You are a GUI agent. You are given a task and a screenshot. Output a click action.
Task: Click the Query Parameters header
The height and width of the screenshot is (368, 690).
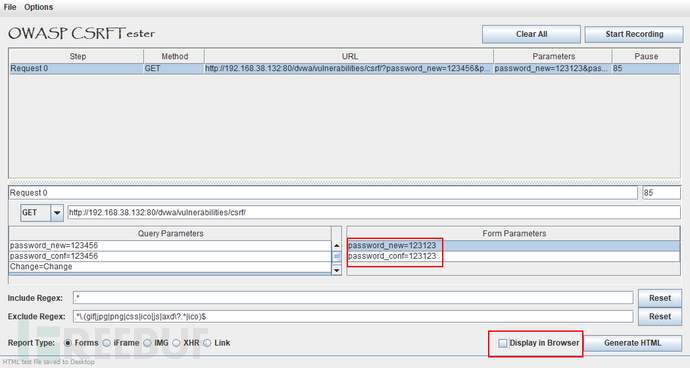pos(170,234)
